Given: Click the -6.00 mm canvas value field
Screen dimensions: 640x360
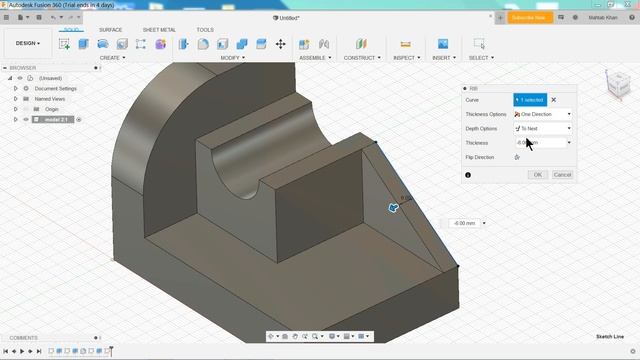Looking at the screenshot, I should pyautogui.click(x=464, y=223).
